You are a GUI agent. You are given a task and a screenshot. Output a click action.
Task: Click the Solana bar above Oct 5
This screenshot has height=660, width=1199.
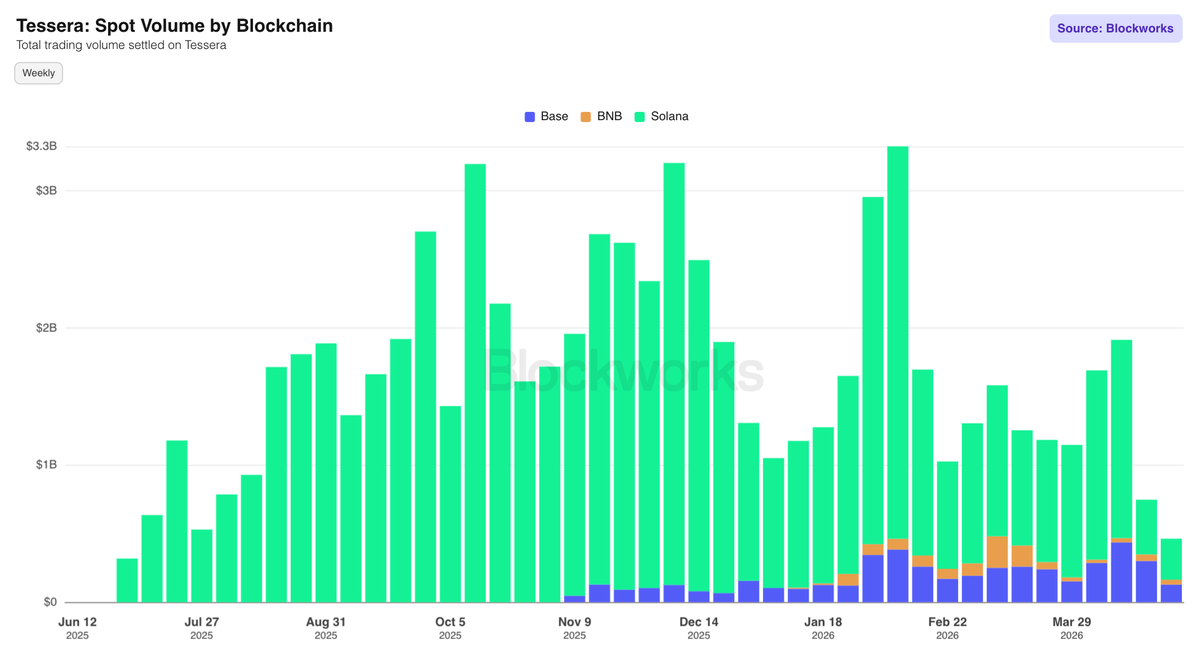[450, 504]
